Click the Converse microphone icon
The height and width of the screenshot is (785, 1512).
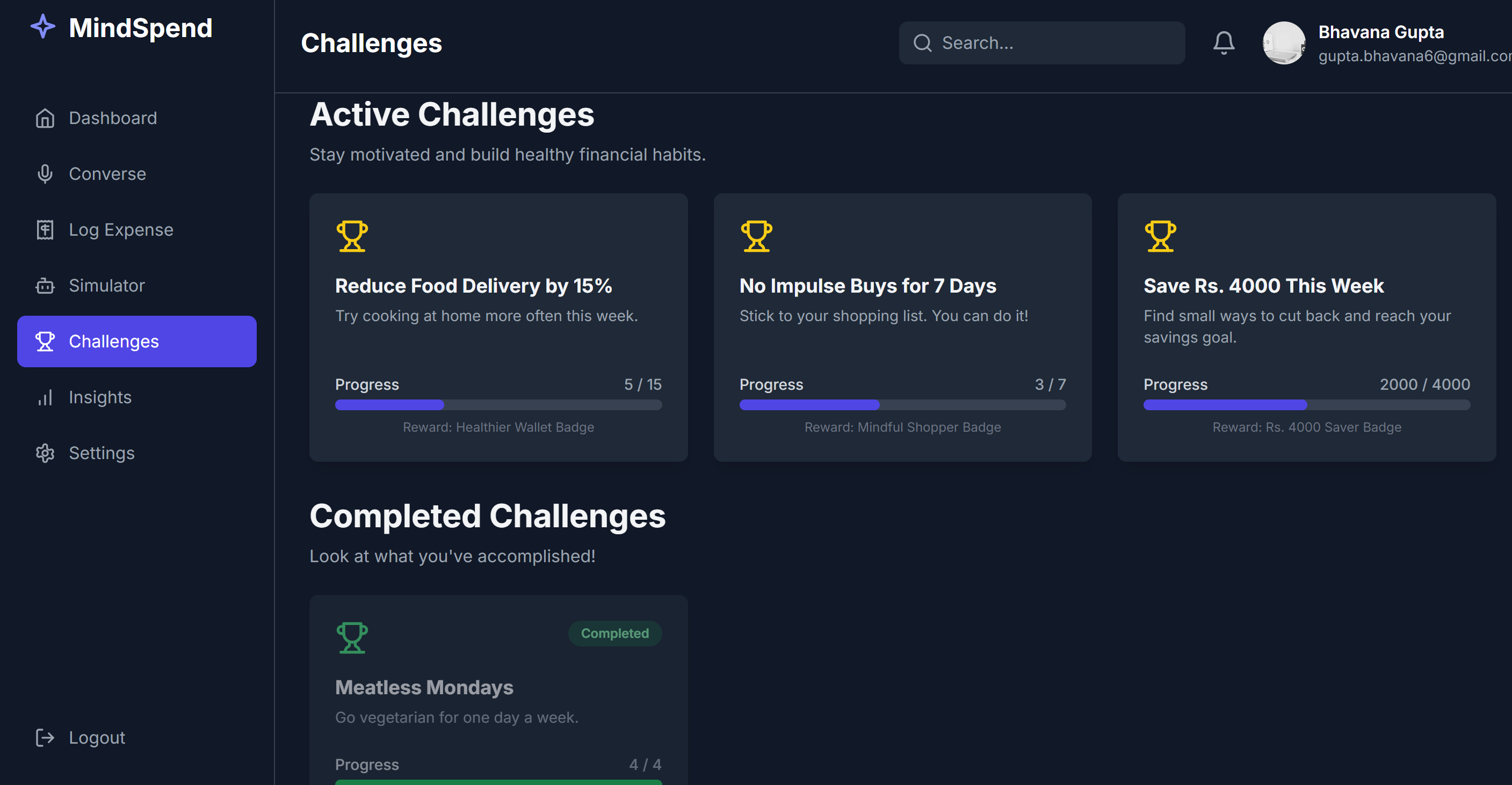pos(45,173)
